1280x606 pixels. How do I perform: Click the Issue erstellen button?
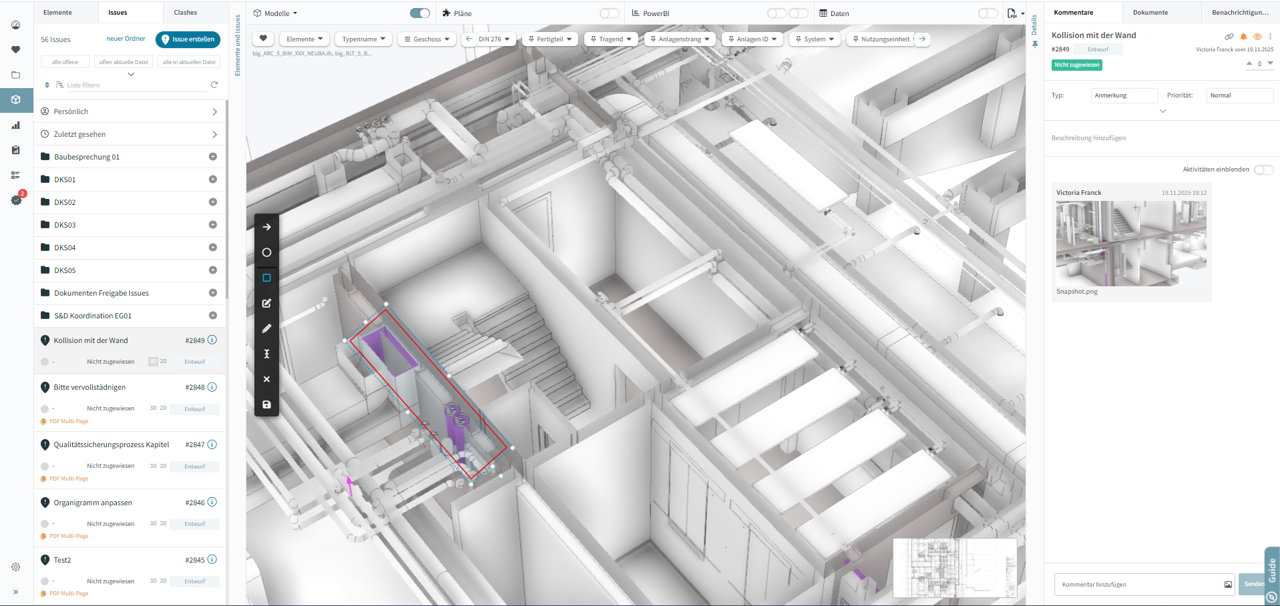[x=188, y=39]
